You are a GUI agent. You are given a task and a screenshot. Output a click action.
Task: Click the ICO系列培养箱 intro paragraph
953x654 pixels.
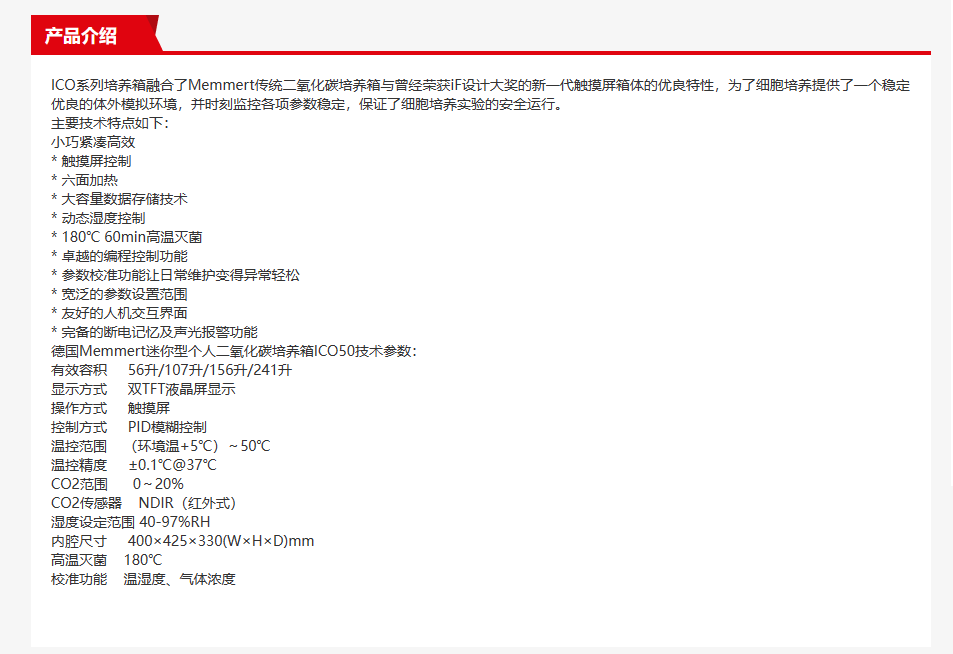click(x=480, y=95)
